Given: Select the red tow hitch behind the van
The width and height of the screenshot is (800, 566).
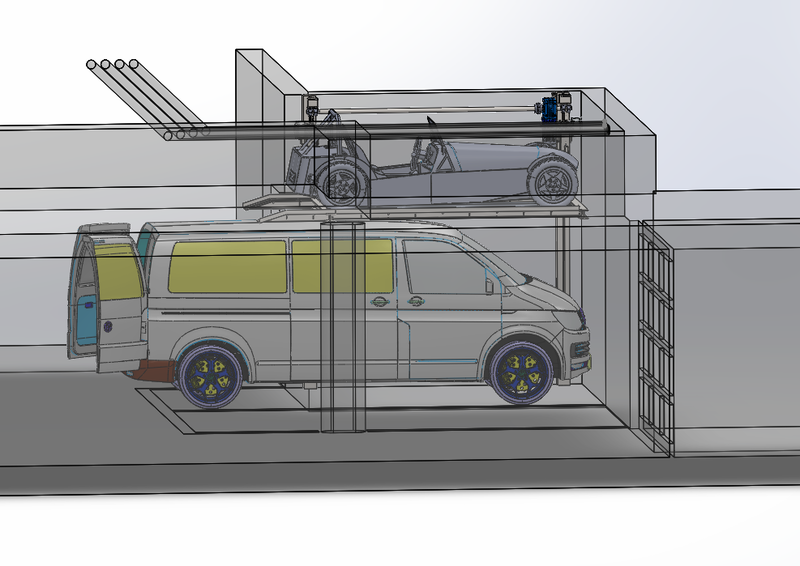Looking at the screenshot, I should 154,372.
